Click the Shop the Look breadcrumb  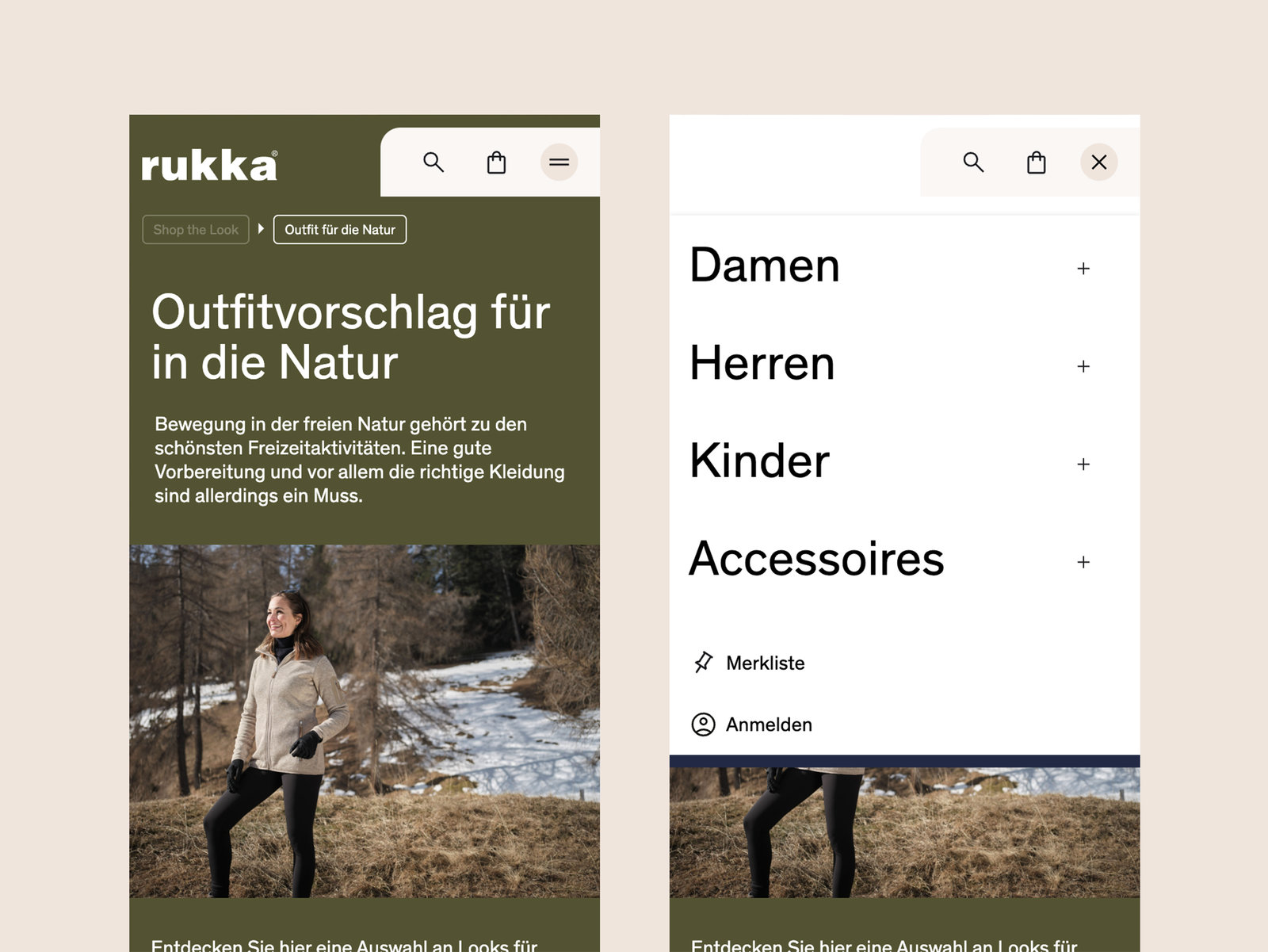point(196,230)
